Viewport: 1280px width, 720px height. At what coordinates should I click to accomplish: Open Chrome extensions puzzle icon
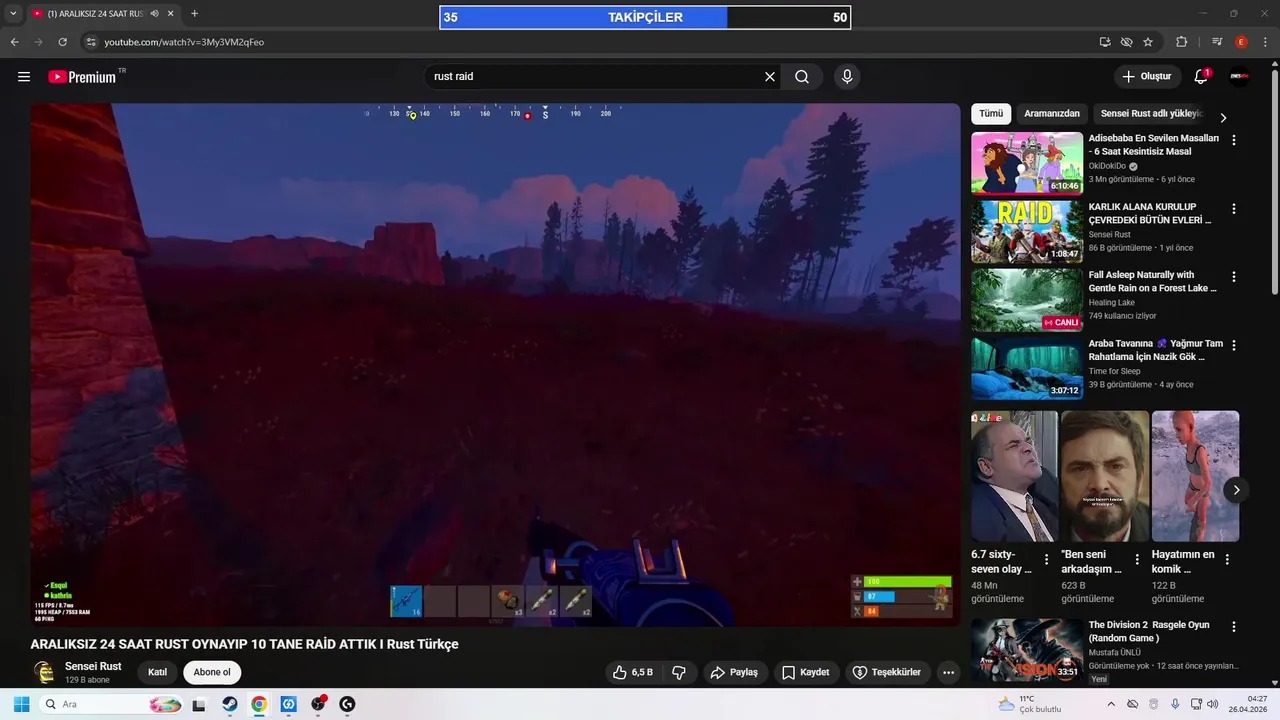pos(1182,42)
